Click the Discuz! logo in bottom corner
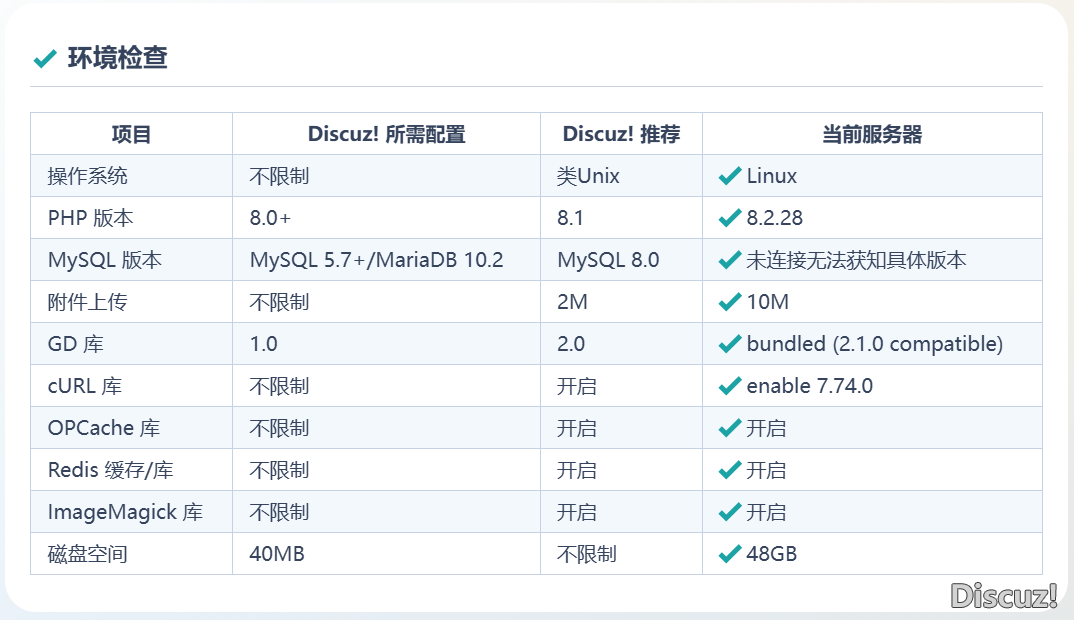Viewport: 1074px width, 620px height. [x=1003, y=596]
